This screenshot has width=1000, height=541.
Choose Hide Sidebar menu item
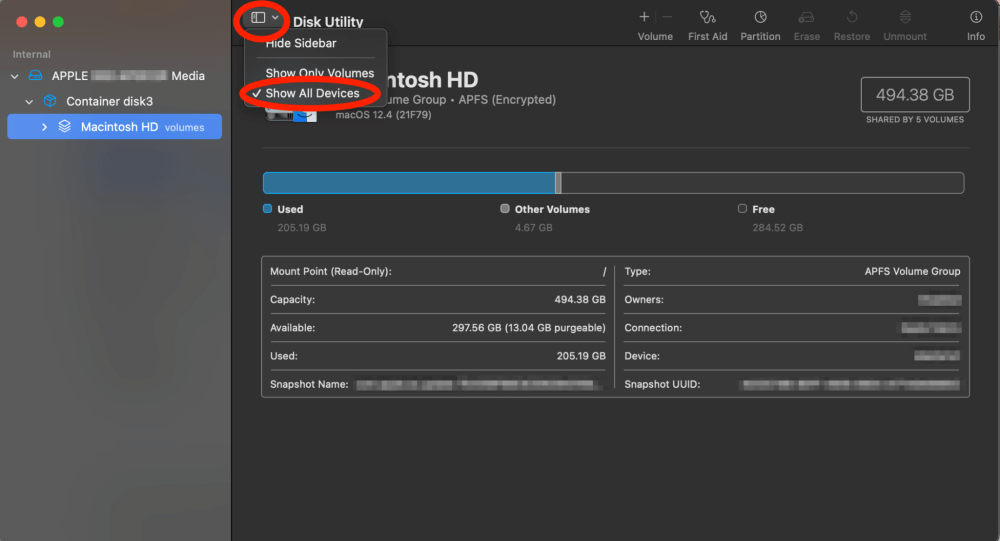[x=300, y=44]
